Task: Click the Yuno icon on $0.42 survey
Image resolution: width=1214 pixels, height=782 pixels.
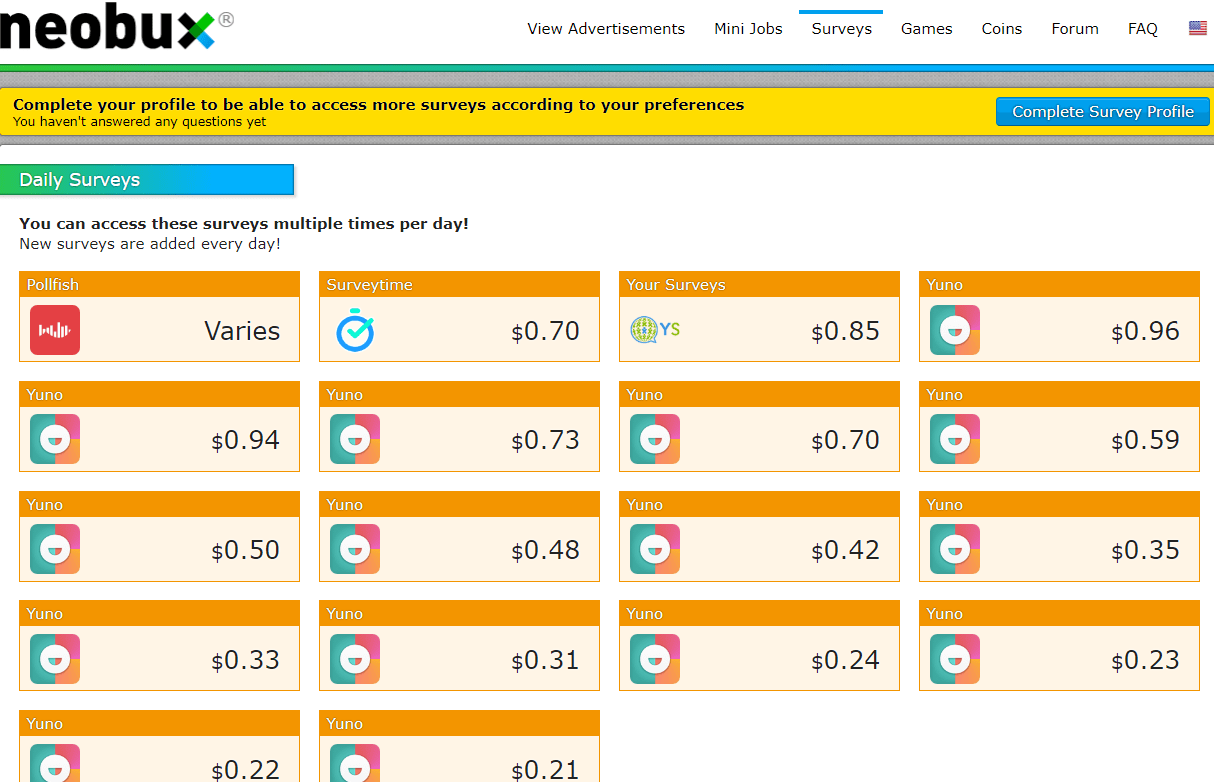Action: [x=655, y=550]
